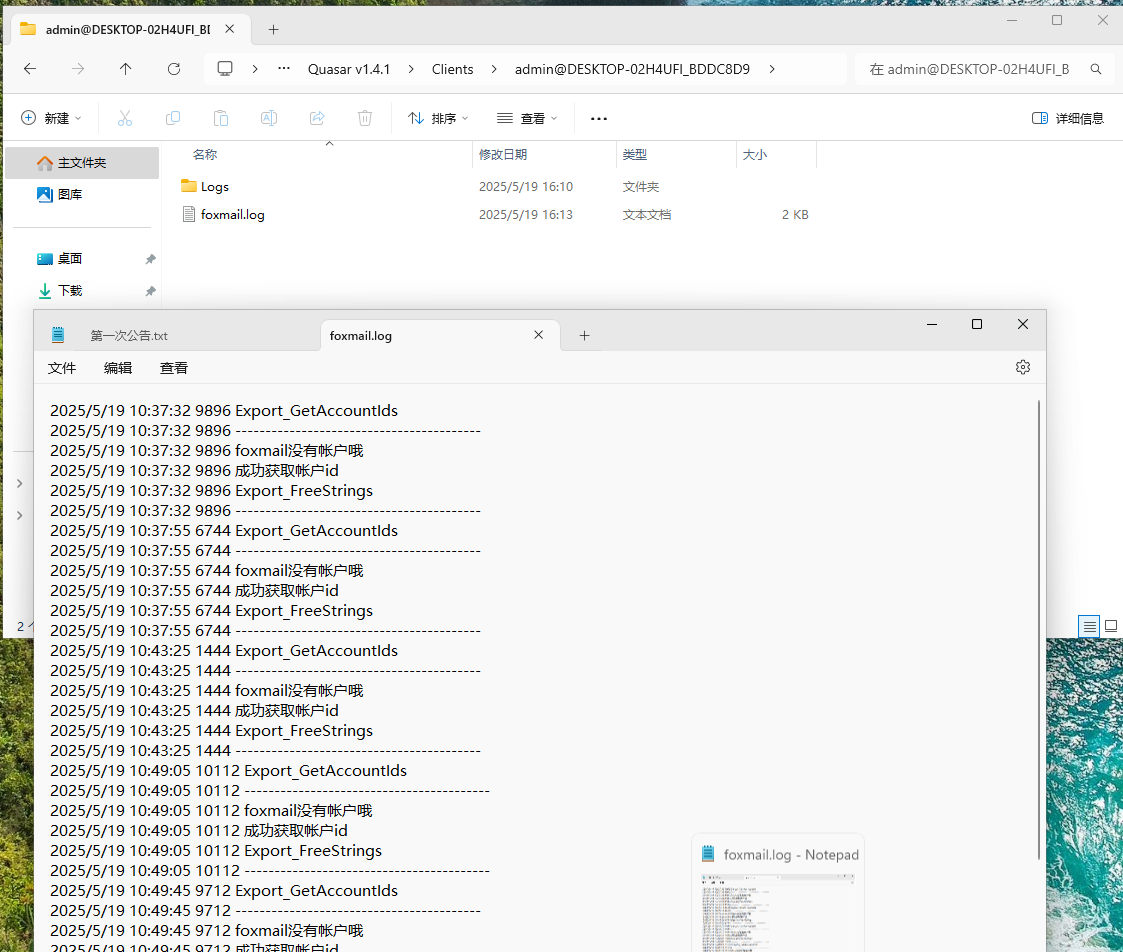Click the Up directory arrow
Image resolution: width=1123 pixels, height=952 pixels.
tap(125, 69)
